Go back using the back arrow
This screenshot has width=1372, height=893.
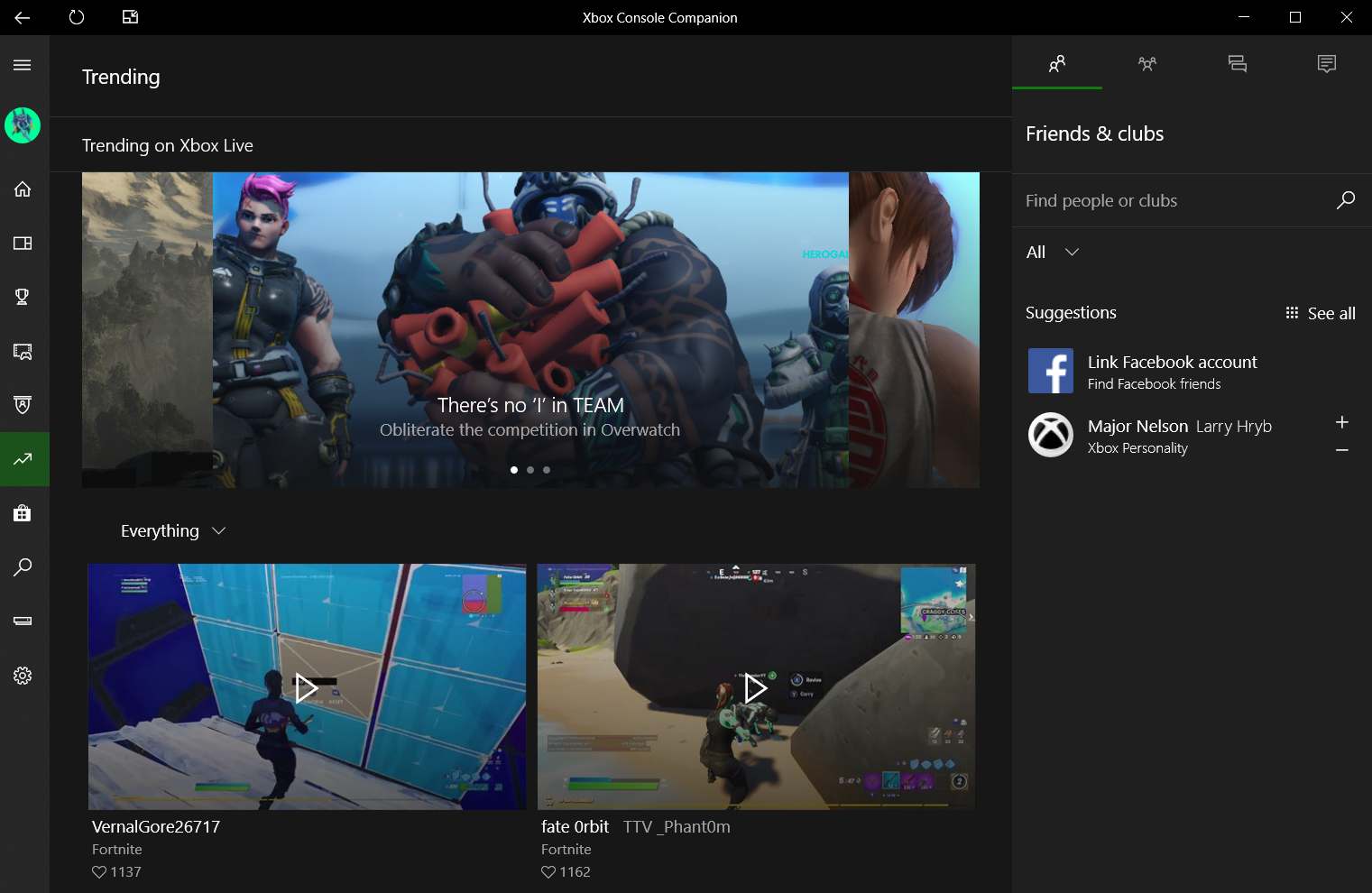pyautogui.click(x=23, y=17)
